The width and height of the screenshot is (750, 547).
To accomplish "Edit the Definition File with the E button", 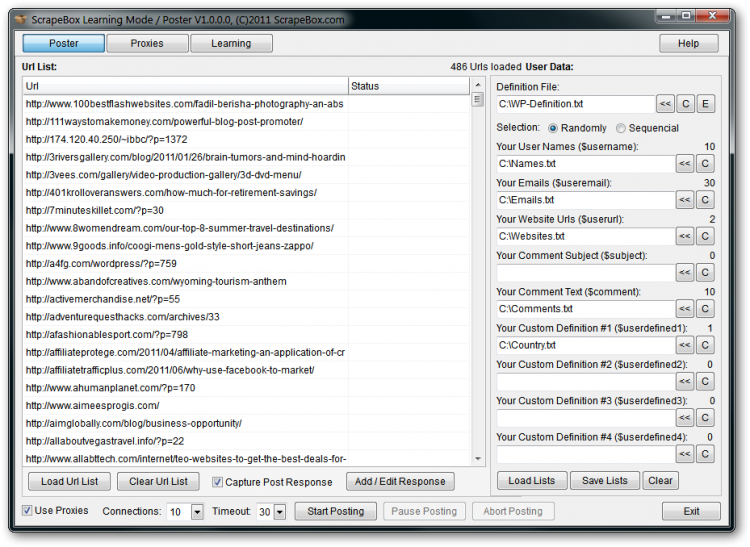I will (706, 104).
